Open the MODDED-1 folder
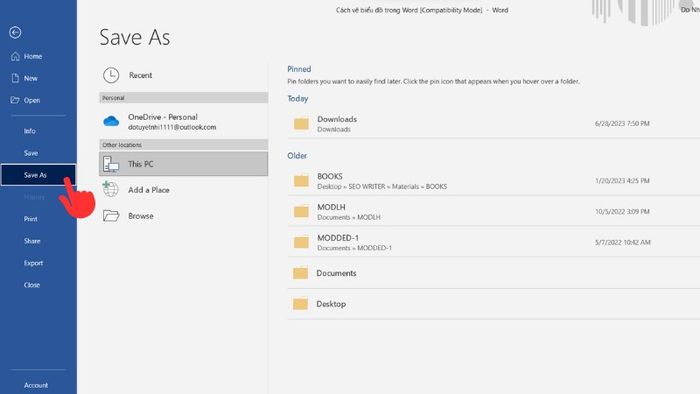Image resolution: width=700 pixels, height=394 pixels. 493,242
